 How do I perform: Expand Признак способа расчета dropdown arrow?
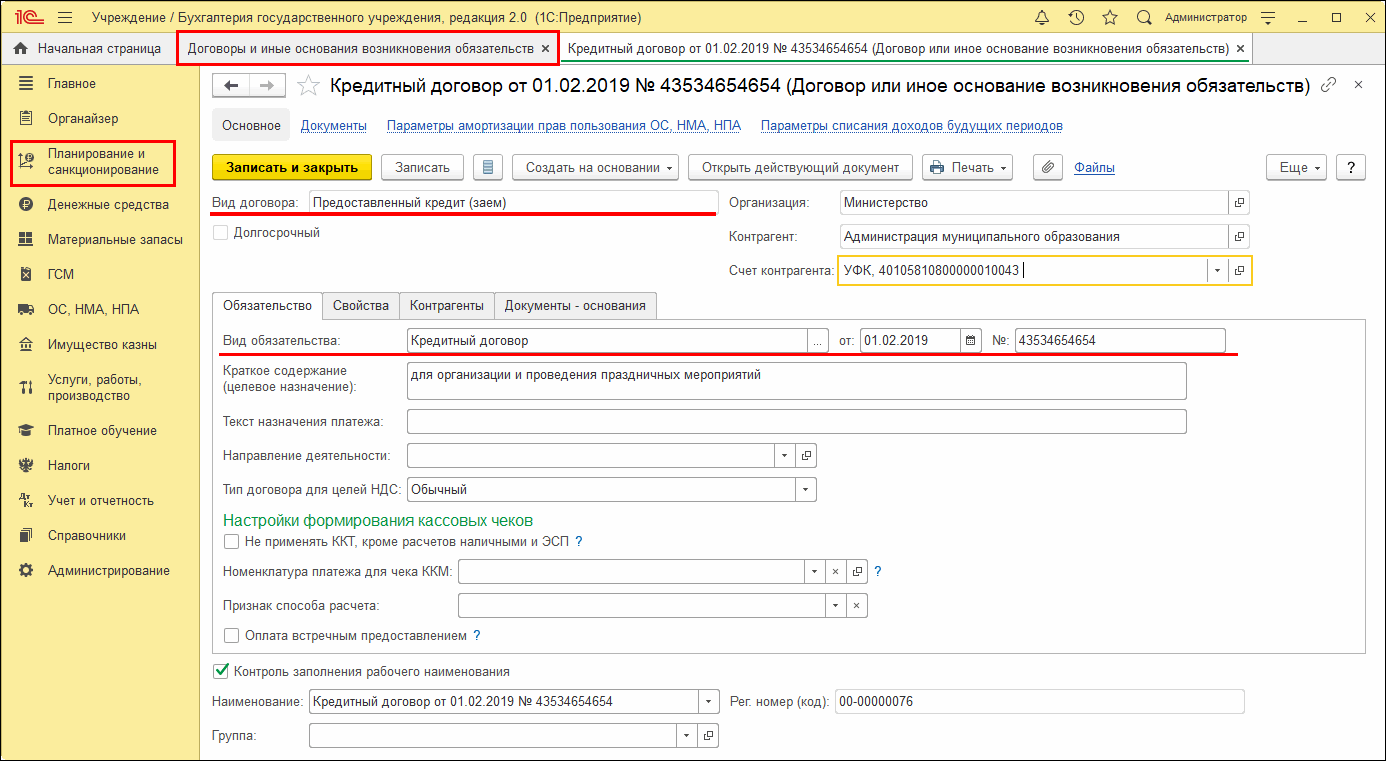tap(836, 606)
